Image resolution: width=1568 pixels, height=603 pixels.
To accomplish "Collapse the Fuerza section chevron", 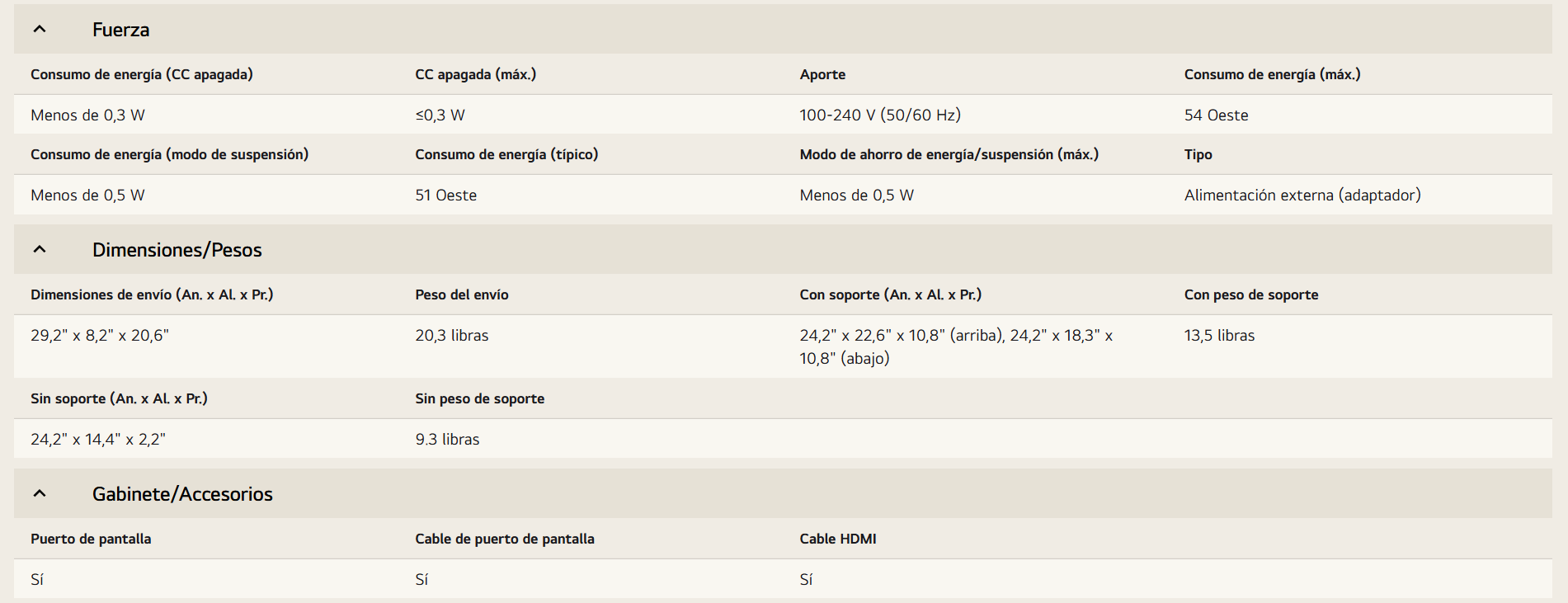I will tap(40, 29).
